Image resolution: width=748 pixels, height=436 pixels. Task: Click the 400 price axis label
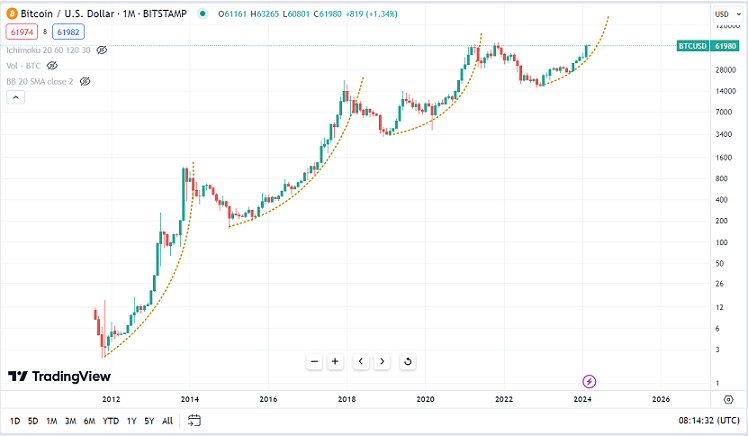[721, 199]
